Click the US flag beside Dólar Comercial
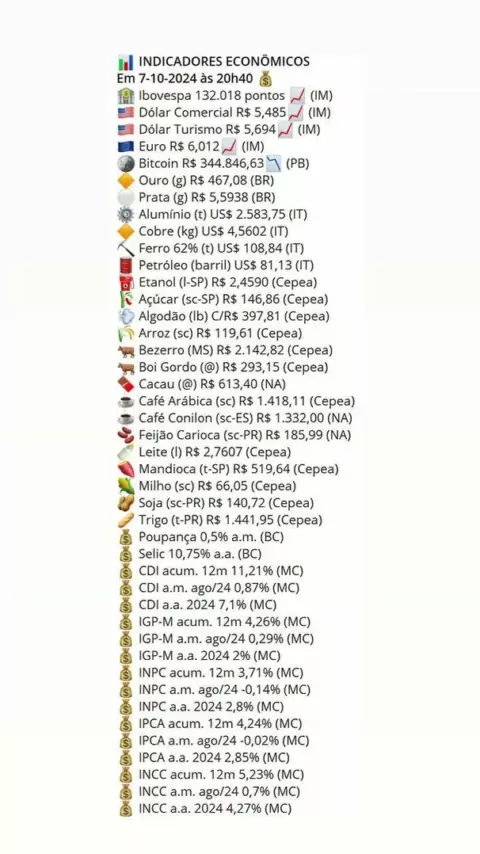Screen dimensions: 480x854 125,113
